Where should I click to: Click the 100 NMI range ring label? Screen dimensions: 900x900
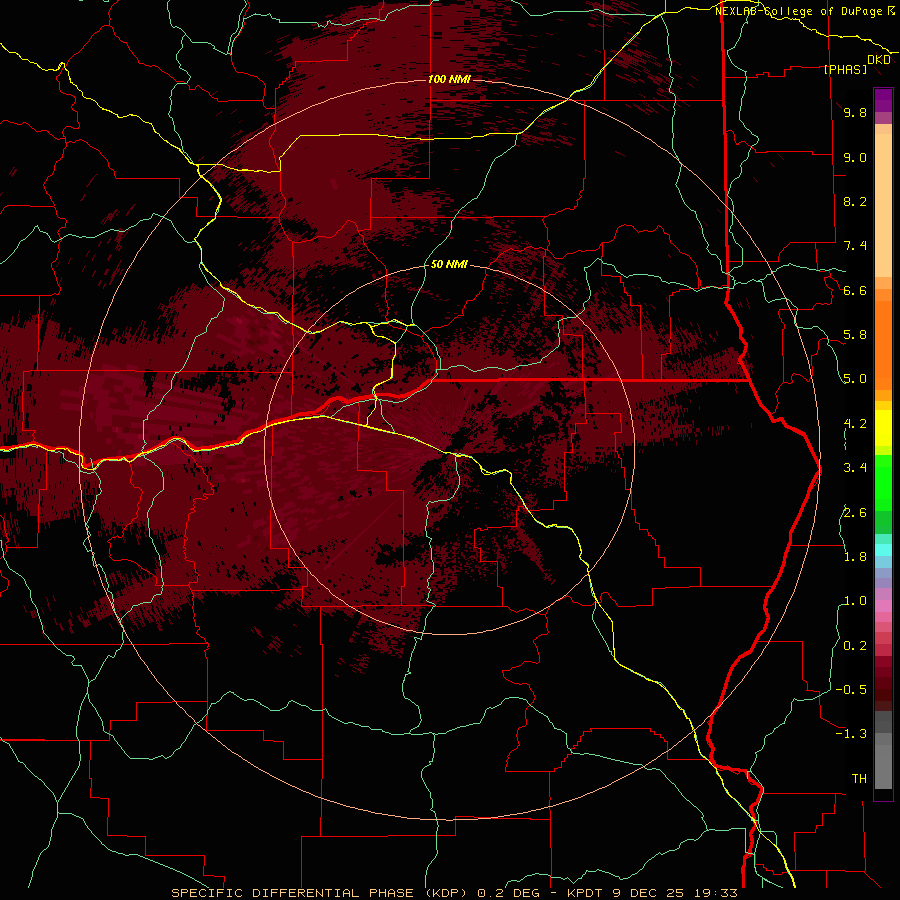tap(449, 79)
